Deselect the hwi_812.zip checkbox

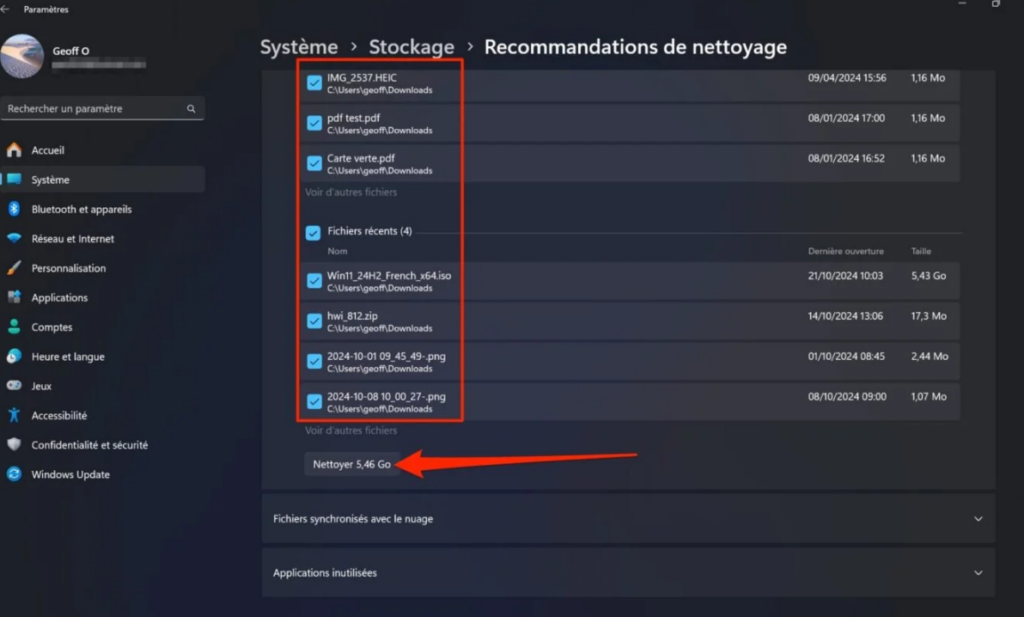tap(314, 321)
